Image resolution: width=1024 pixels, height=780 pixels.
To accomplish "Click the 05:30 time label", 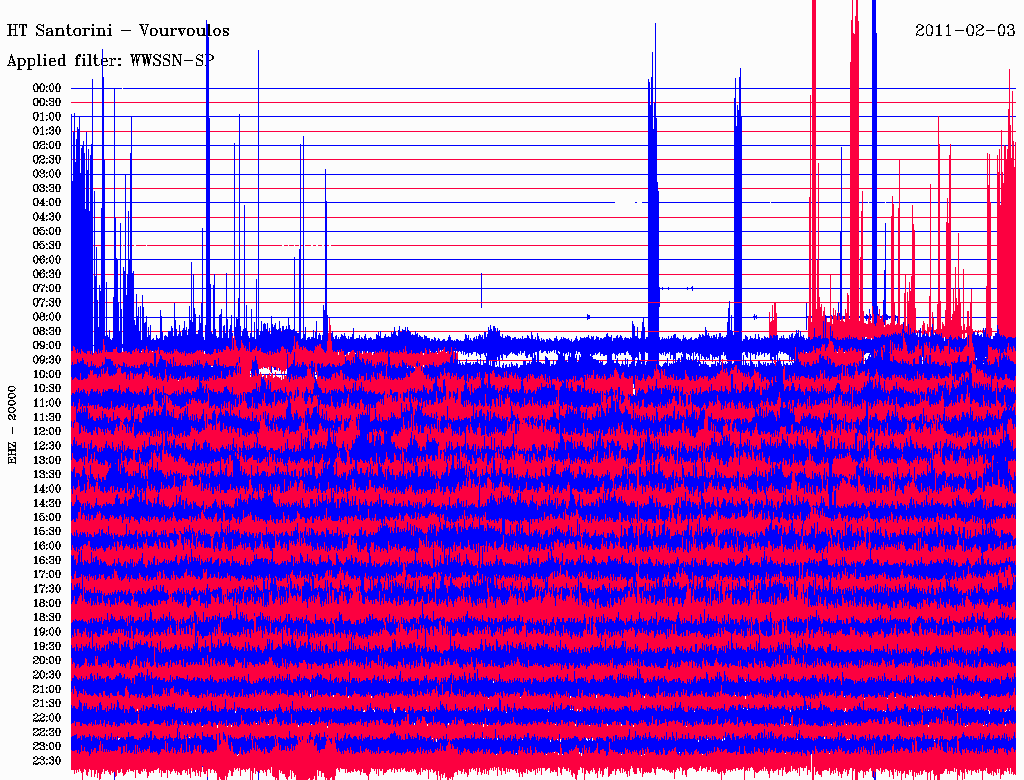I will [47, 246].
